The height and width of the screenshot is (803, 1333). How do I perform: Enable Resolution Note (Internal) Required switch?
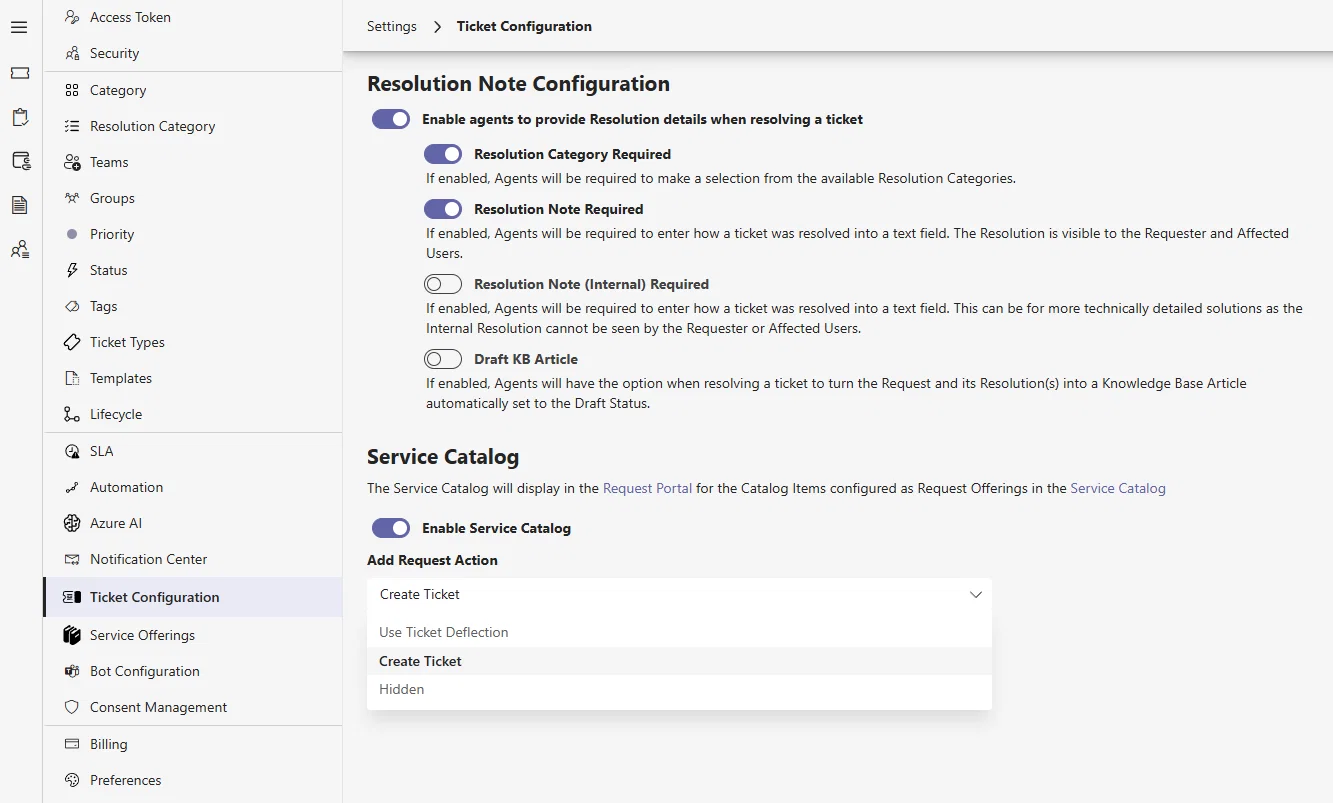(x=443, y=284)
